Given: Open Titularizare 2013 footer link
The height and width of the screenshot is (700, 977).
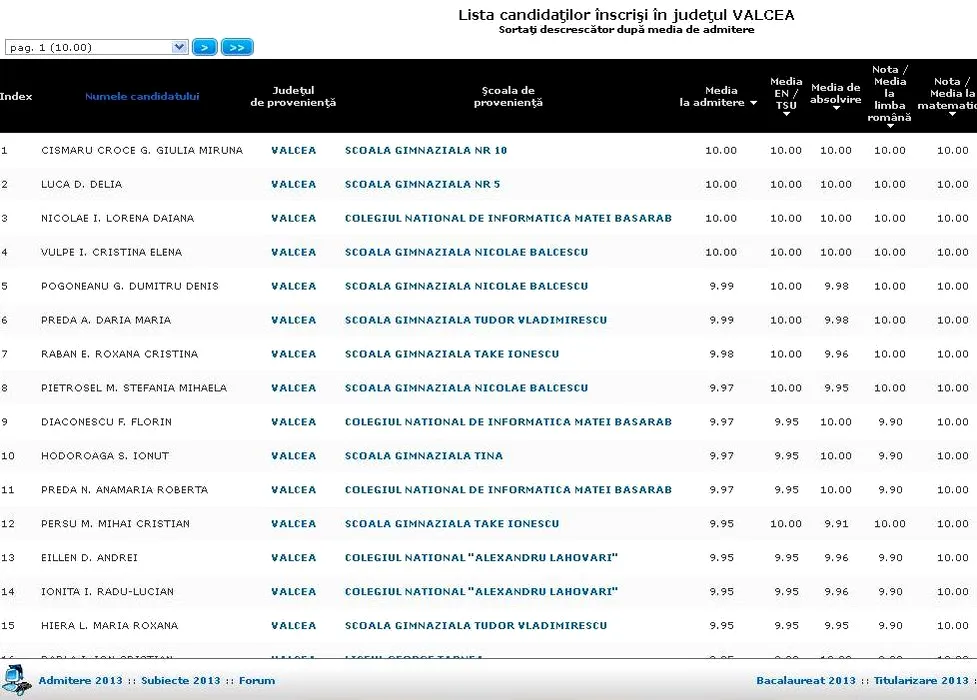Looking at the screenshot, I should 921,681.
